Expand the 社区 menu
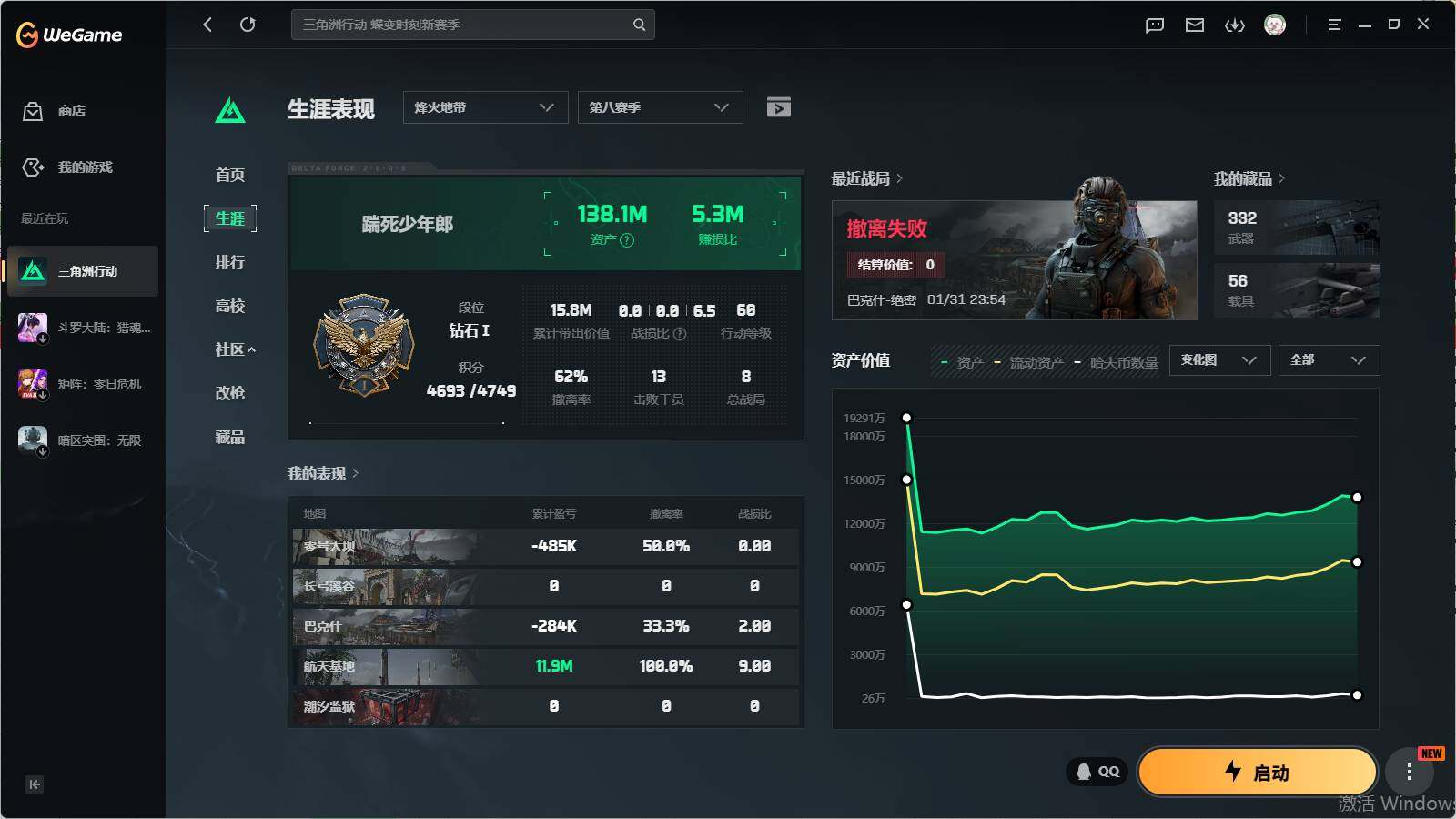 [235, 349]
